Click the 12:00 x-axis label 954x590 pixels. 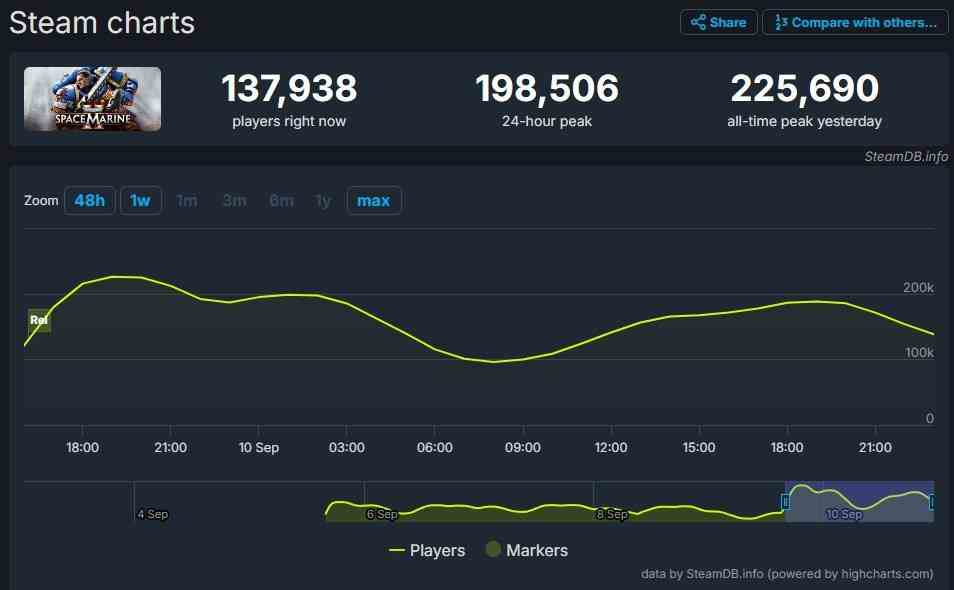611,448
